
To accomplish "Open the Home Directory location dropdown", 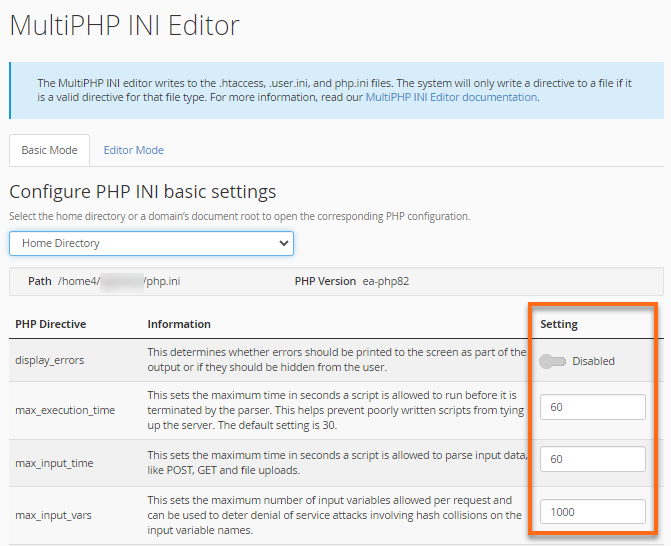I will coord(151,243).
